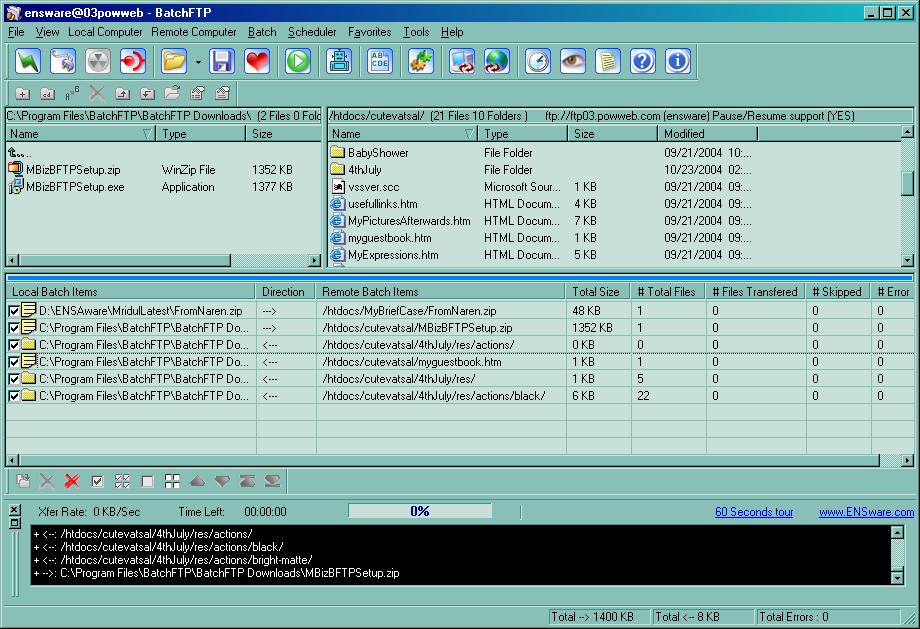Sort batch list by Total Size column
The height and width of the screenshot is (629, 920).
click(x=598, y=292)
